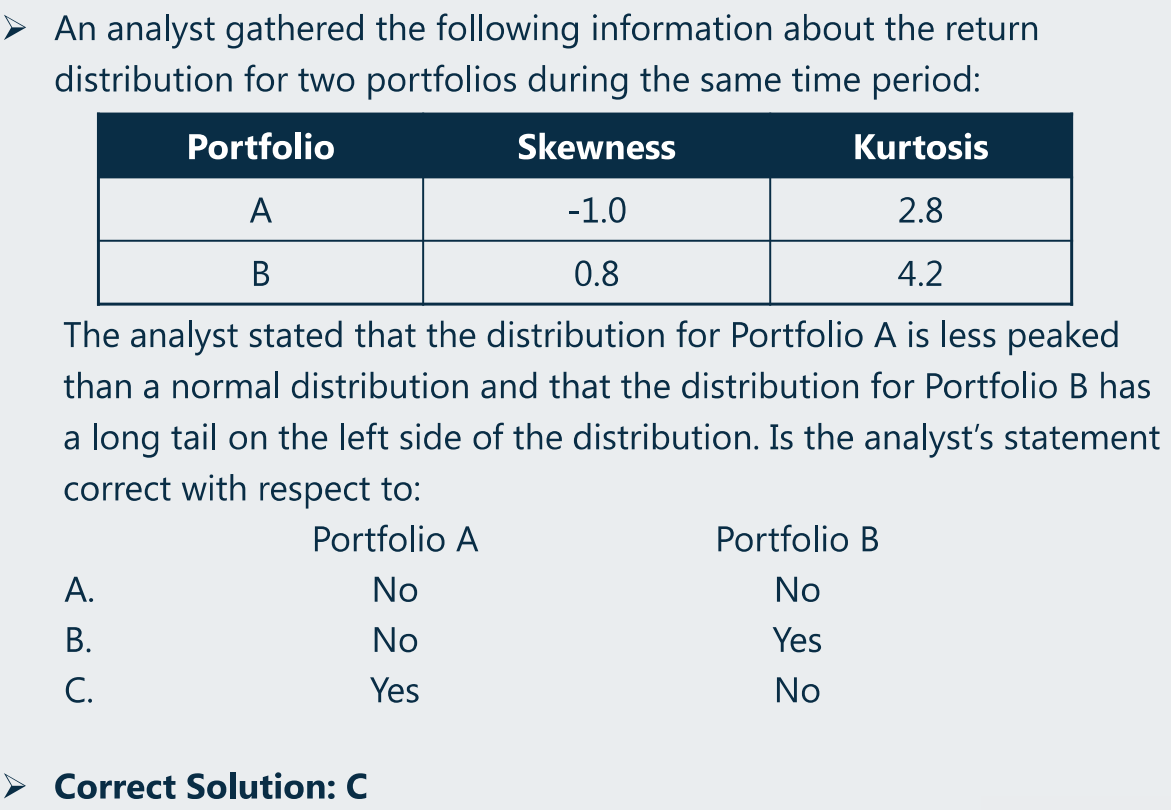
Task: Click the 'Portfolio A' answer column heading
Action: click(x=395, y=539)
